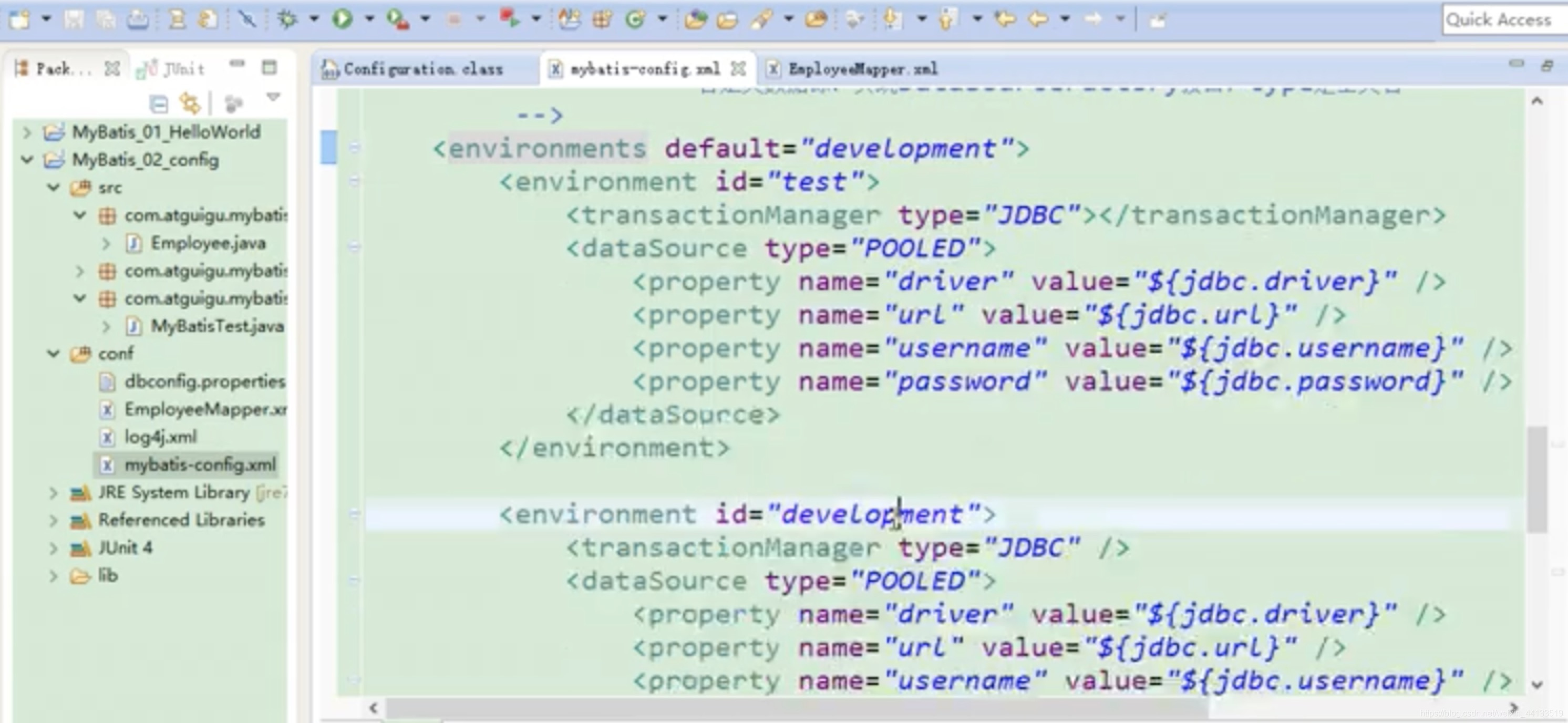Image resolution: width=1568 pixels, height=723 pixels.
Task: Click the Open Task folder icon
Action: (727, 19)
